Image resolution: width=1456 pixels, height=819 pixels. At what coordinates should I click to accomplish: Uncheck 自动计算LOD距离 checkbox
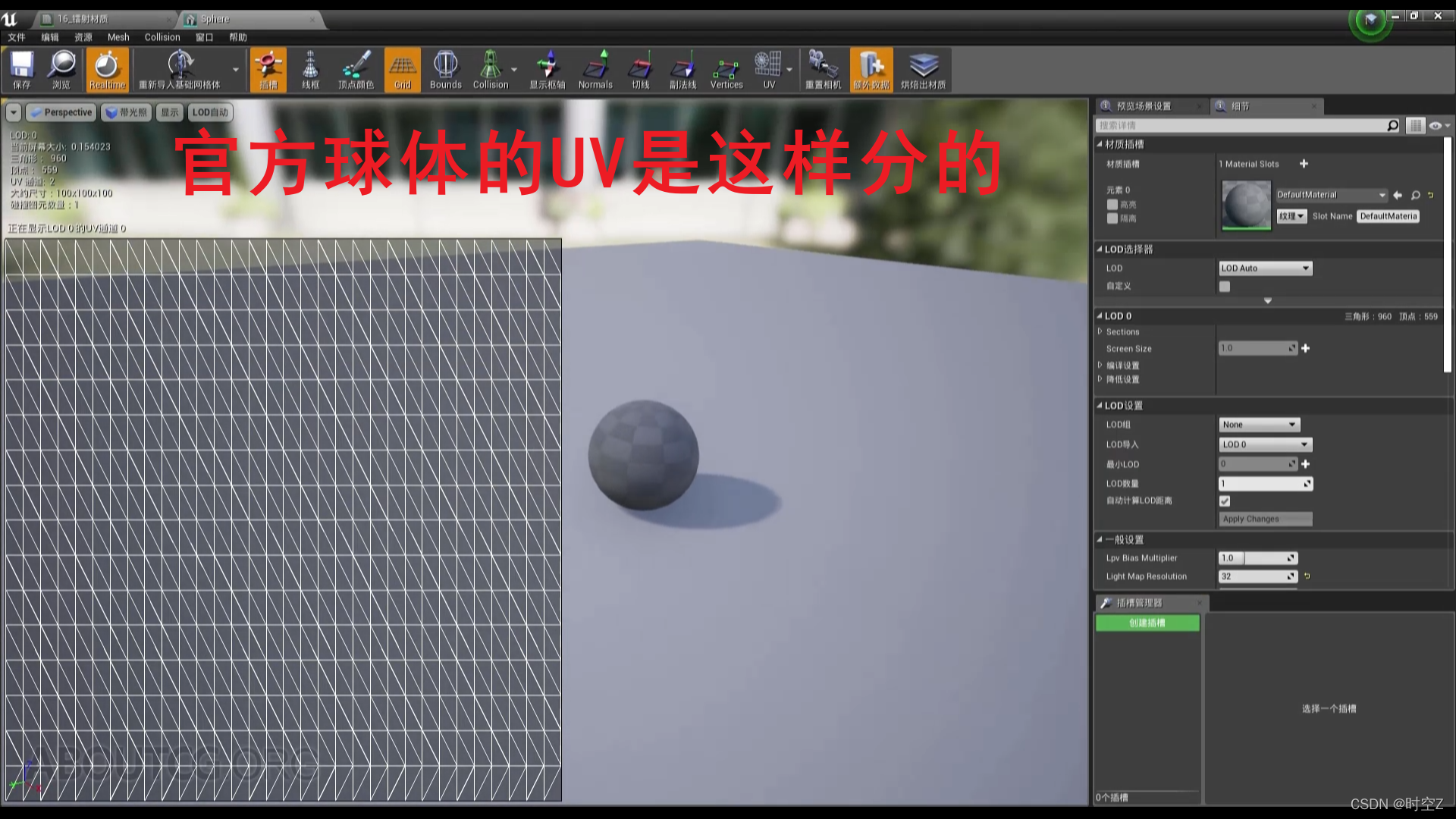[x=1225, y=501]
